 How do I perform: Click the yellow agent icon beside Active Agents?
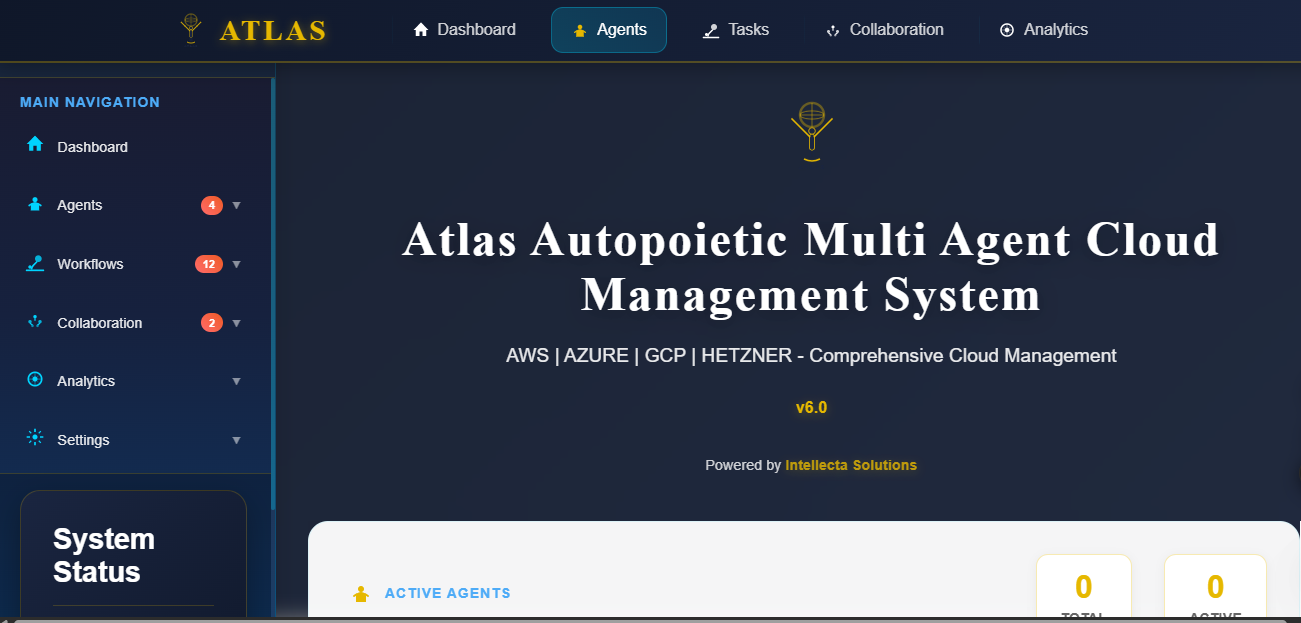tap(362, 594)
